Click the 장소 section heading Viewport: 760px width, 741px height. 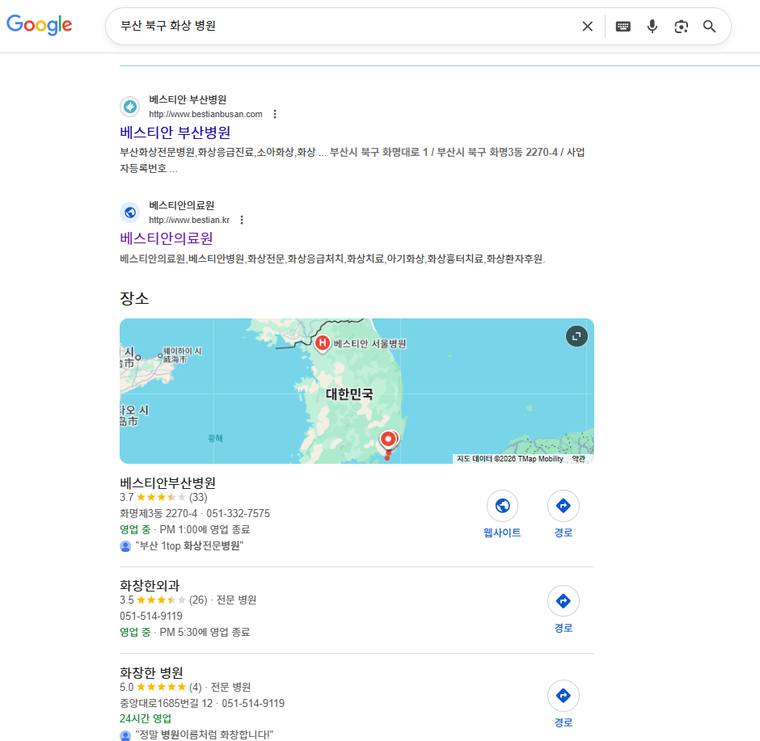click(x=134, y=298)
